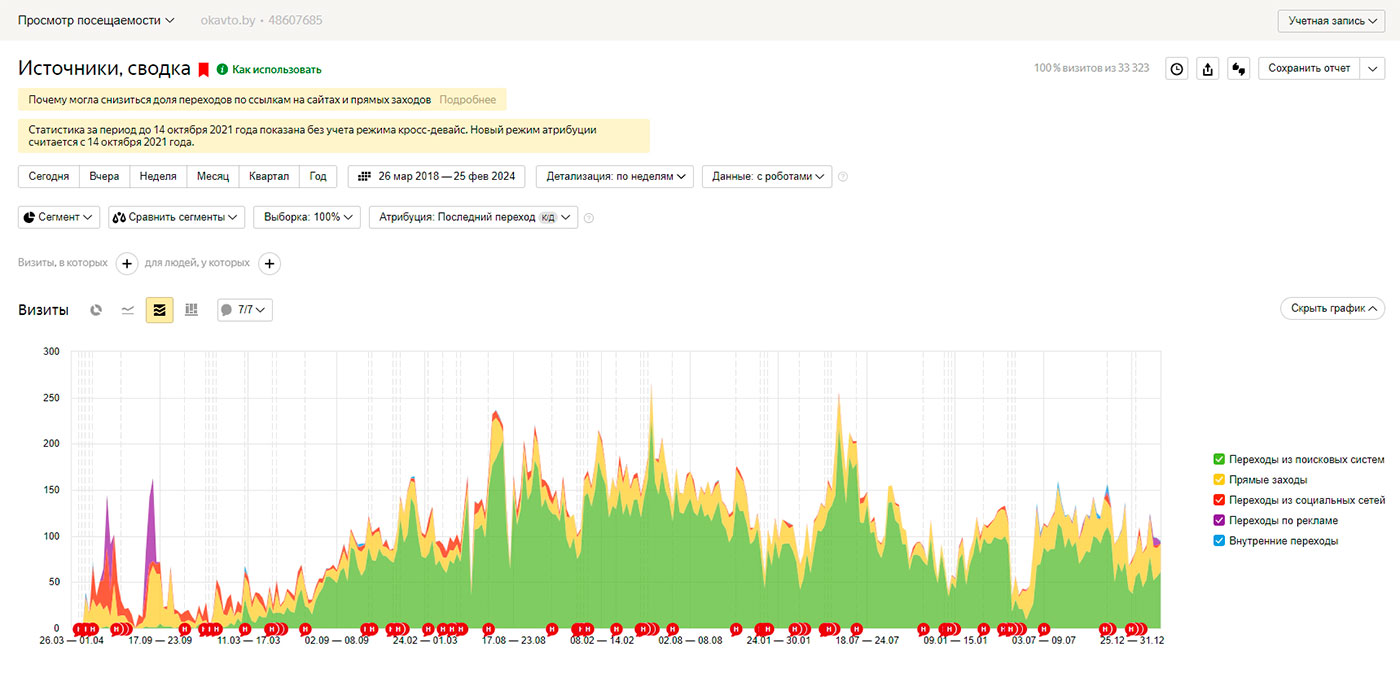The width and height of the screenshot is (1400, 693).
Task: Toggle Прямые заходы legend checkbox
Action: [x=1219, y=480]
